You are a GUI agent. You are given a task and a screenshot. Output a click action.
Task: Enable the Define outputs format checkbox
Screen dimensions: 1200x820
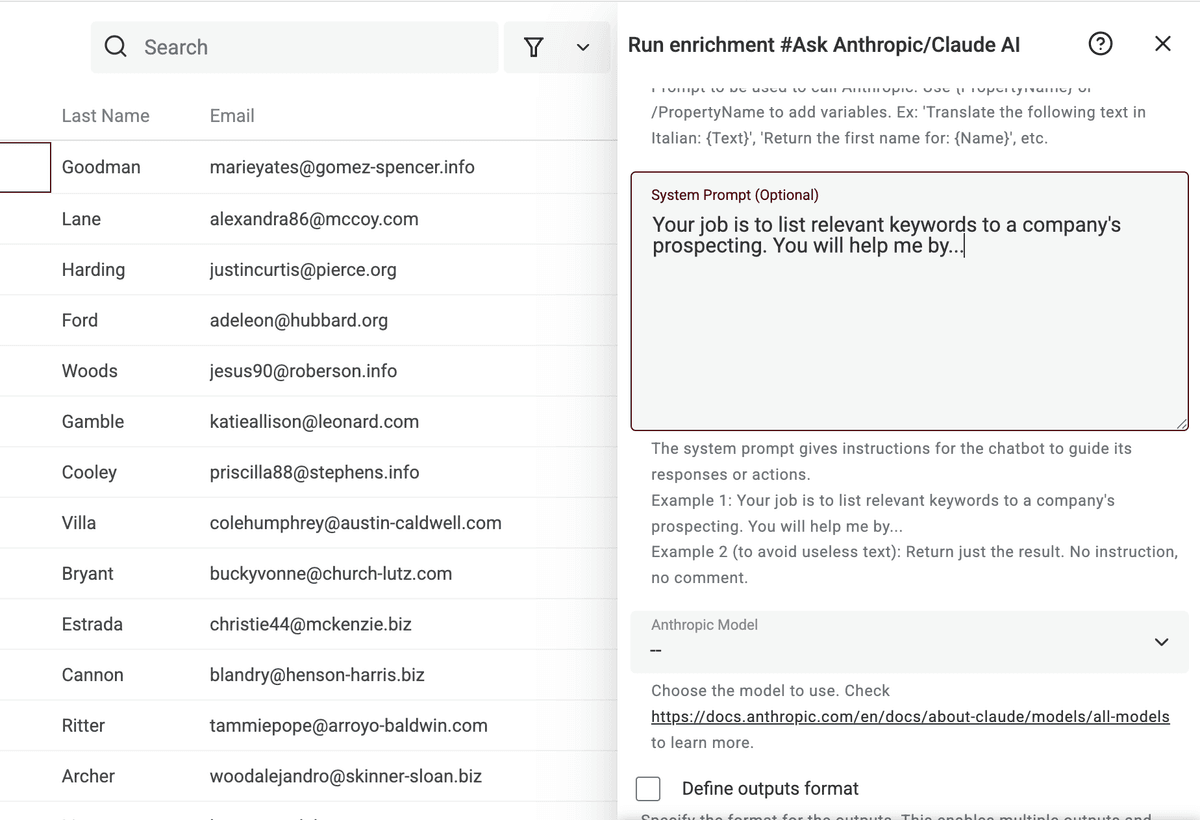click(x=648, y=788)
